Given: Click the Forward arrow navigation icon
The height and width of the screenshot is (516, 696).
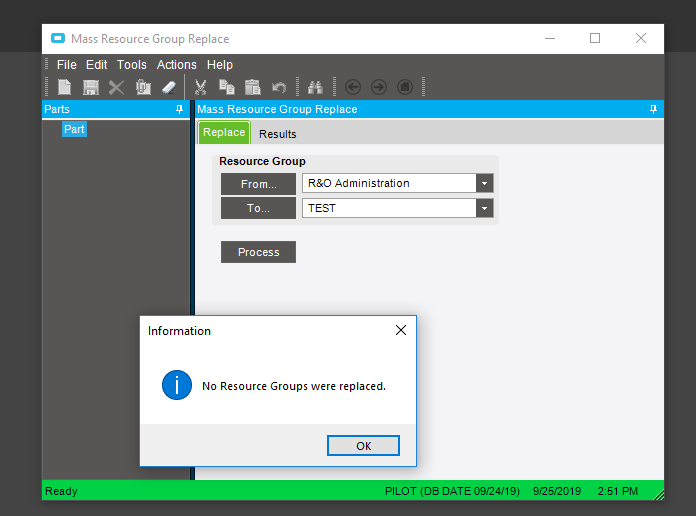Looking at the screenshot, I should [379, 87].
